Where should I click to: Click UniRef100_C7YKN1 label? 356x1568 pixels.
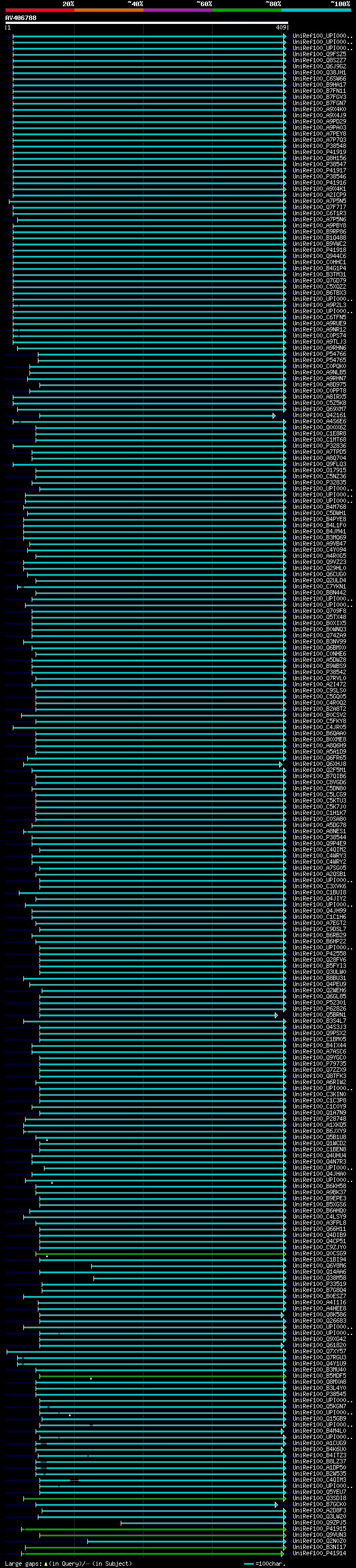tap(319, 587)
